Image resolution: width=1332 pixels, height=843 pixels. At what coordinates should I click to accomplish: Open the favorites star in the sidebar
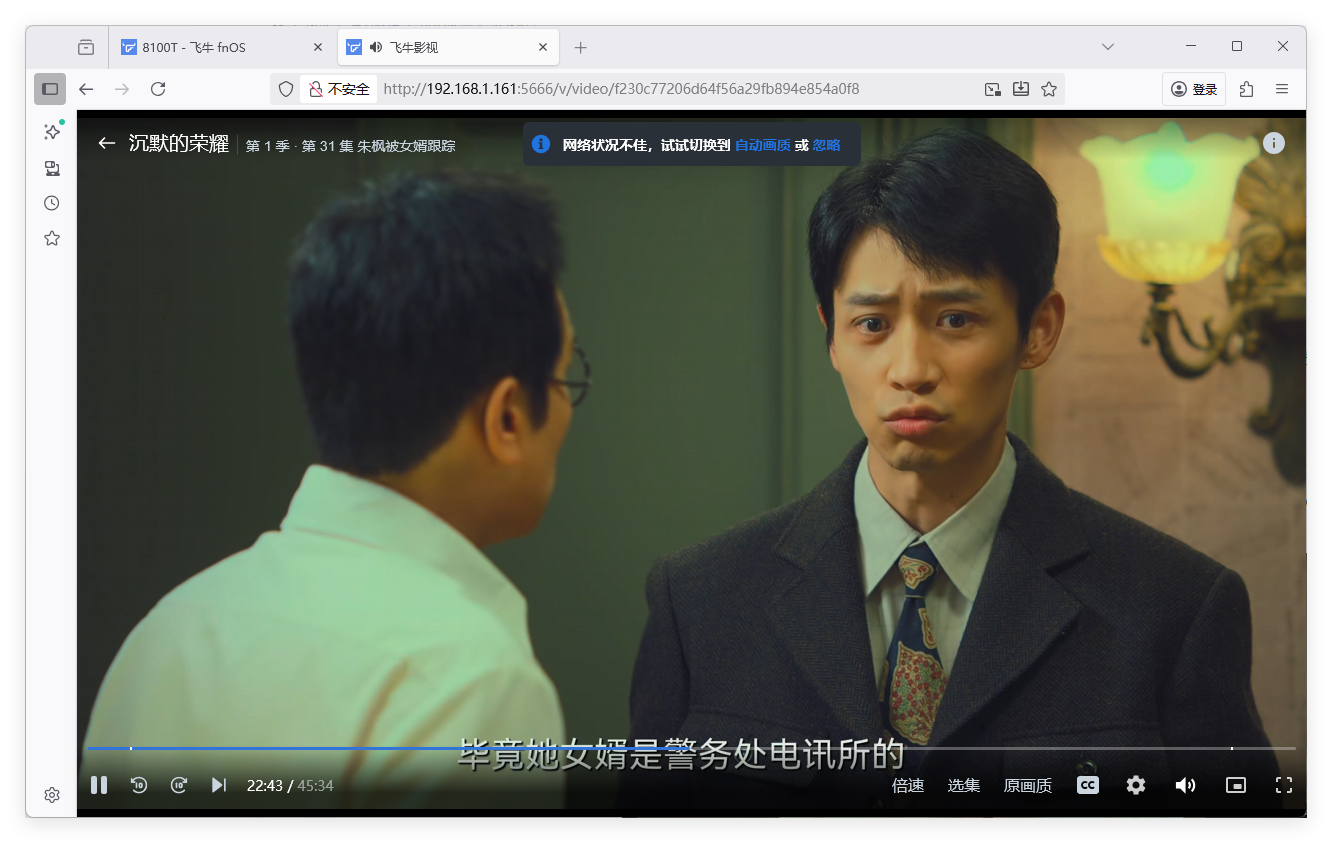(x=51, y=238)
